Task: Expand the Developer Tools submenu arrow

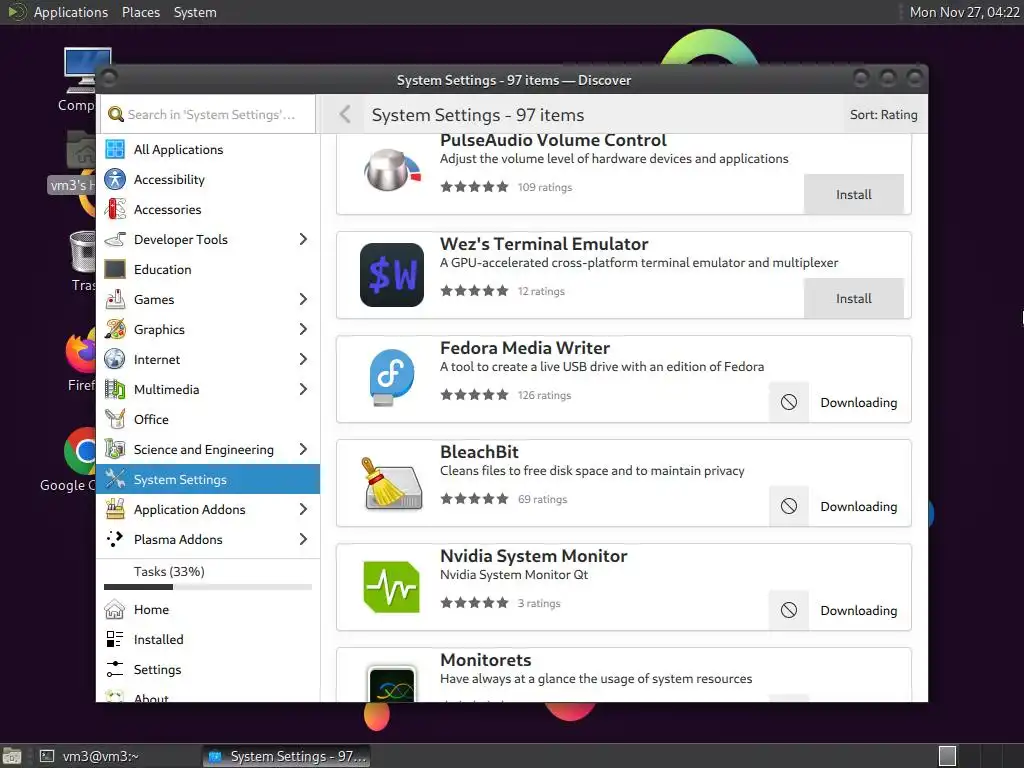Action: click(303, 240)
